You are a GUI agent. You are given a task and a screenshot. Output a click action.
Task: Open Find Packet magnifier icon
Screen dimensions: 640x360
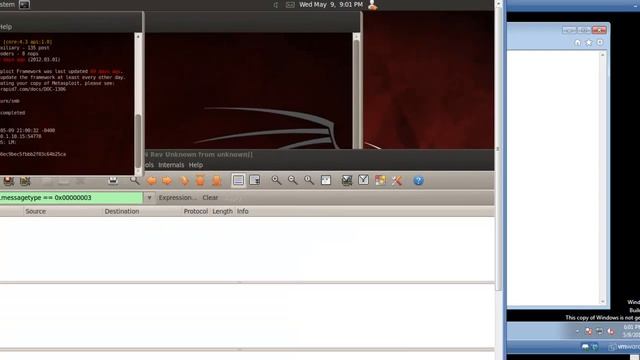[134, 180]
